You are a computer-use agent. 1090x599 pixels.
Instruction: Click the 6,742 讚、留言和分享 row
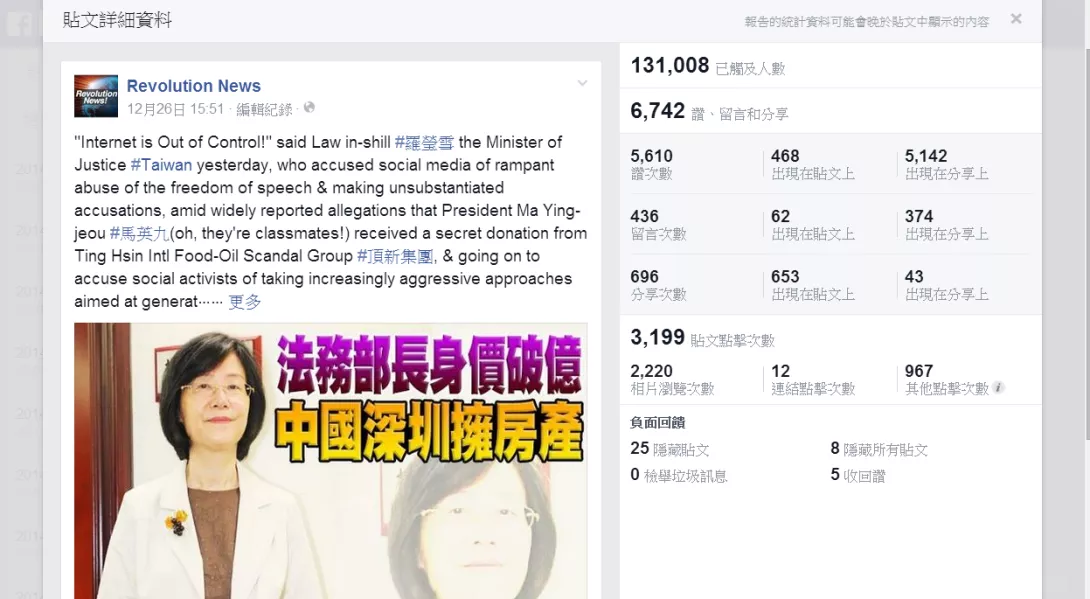[x=831, y=110]
